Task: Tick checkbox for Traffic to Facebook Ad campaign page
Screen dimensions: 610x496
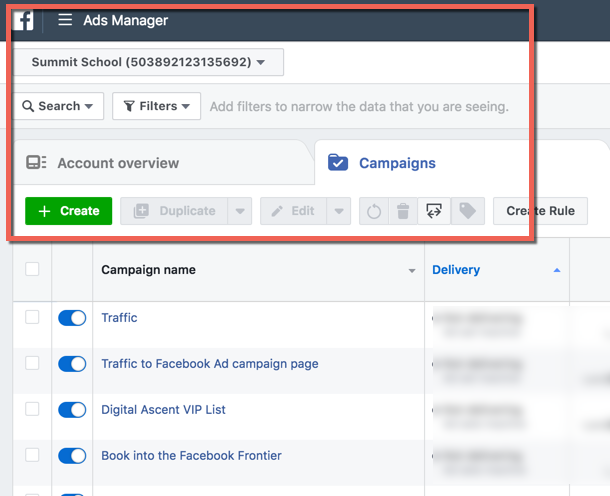Action: 32,363
